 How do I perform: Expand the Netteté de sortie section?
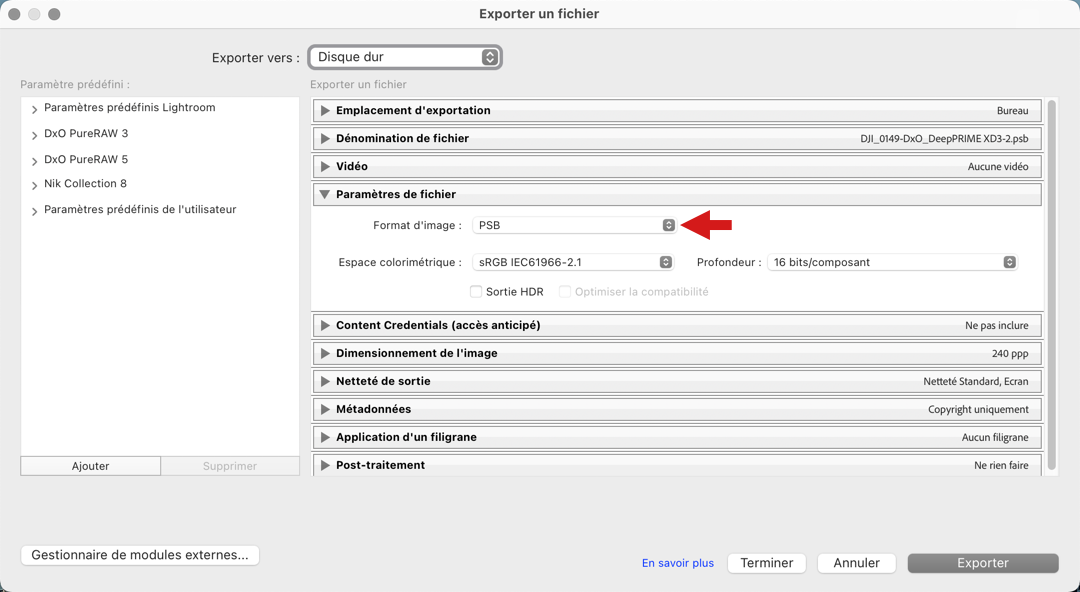[x=325, y=382]
